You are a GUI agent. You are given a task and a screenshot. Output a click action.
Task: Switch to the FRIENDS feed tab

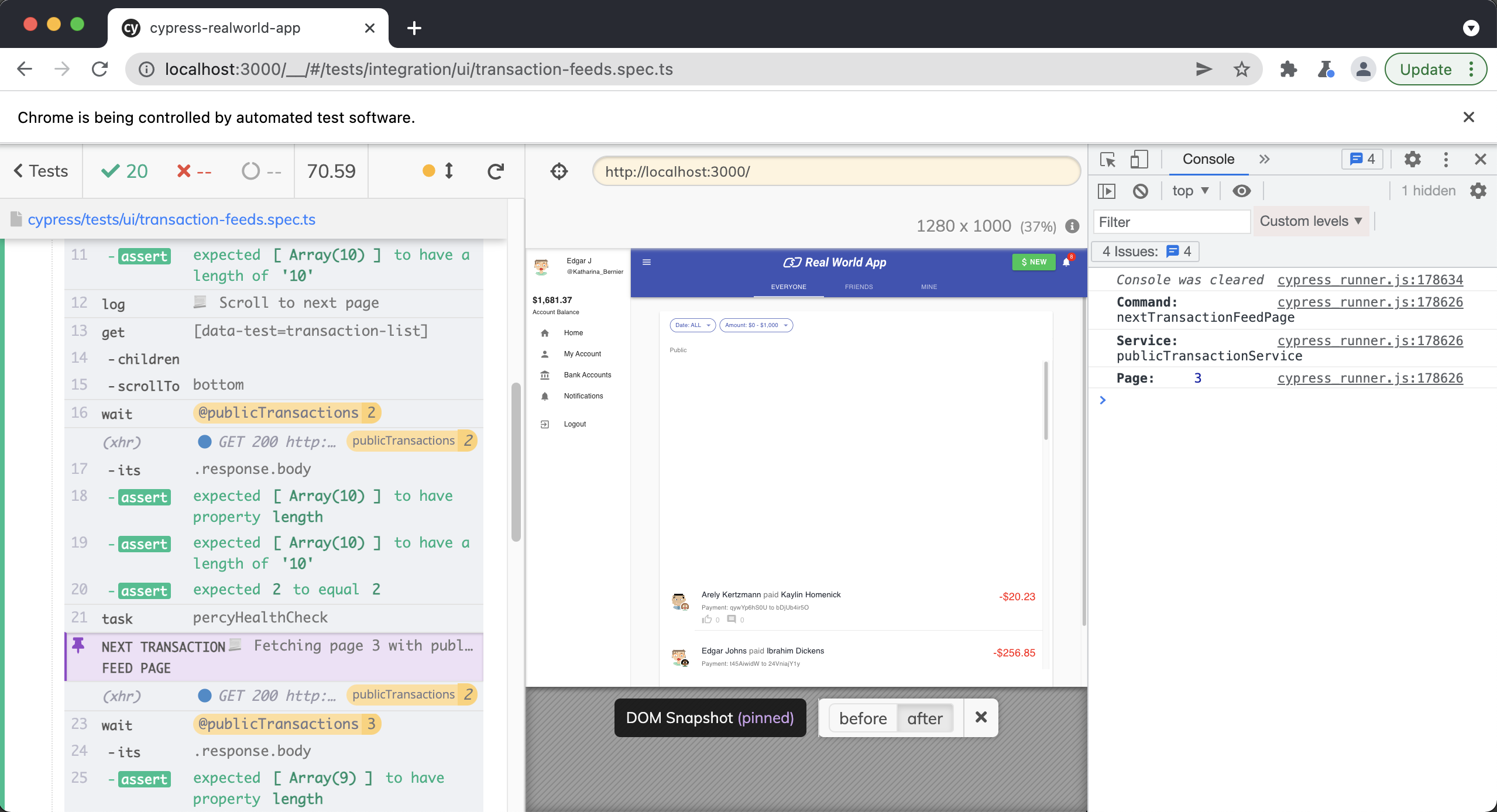tap(858, 287)
